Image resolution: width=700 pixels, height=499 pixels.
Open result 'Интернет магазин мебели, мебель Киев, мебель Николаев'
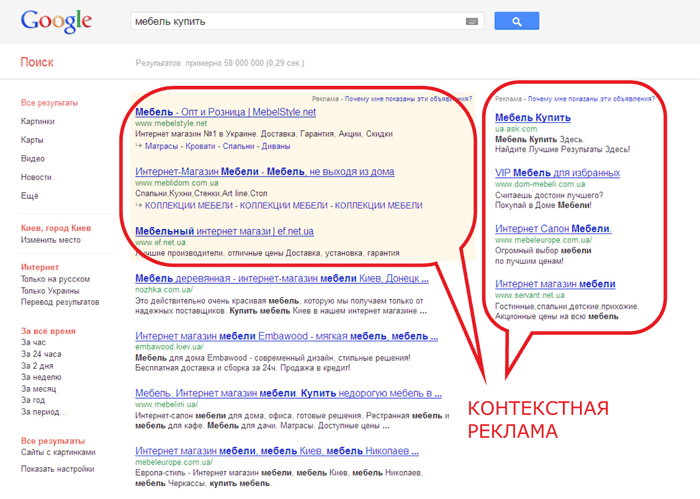pyautogui.click(x=277, y=451)
